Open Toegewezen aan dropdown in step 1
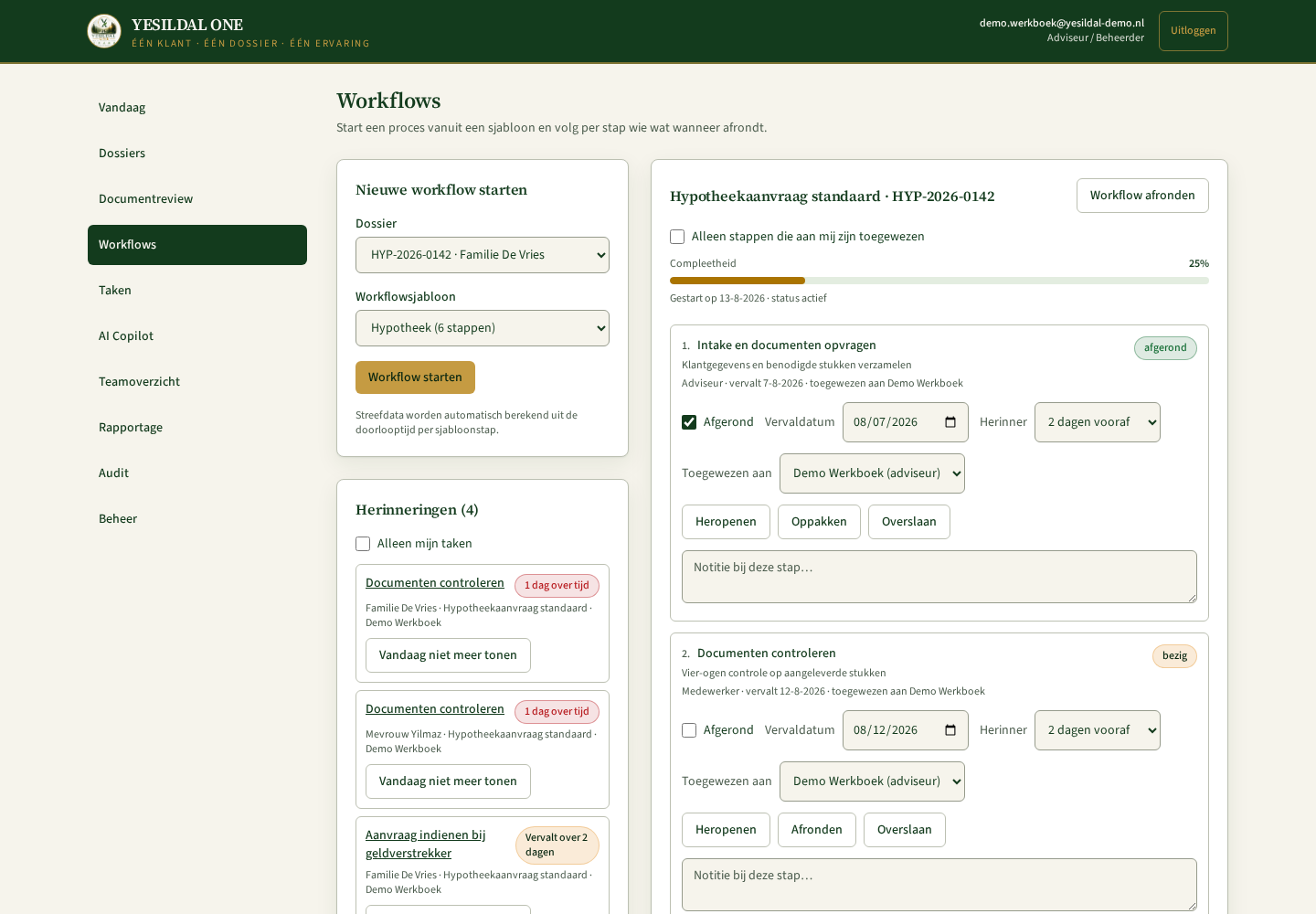Viewport: 1316px width, 914px height. [x=872, y=473]
